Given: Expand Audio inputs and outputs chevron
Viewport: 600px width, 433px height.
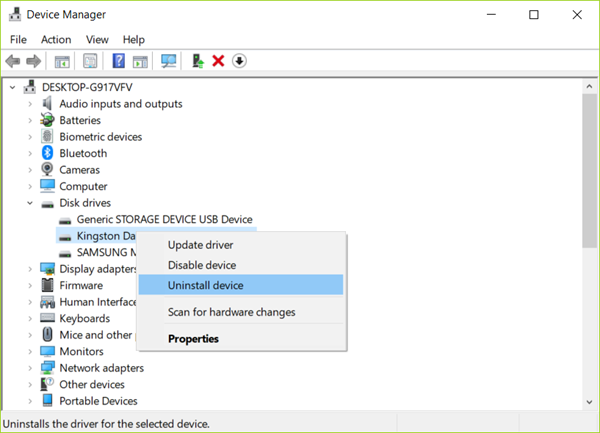Looking at the screenshot, I should click(x=30, y=104).
